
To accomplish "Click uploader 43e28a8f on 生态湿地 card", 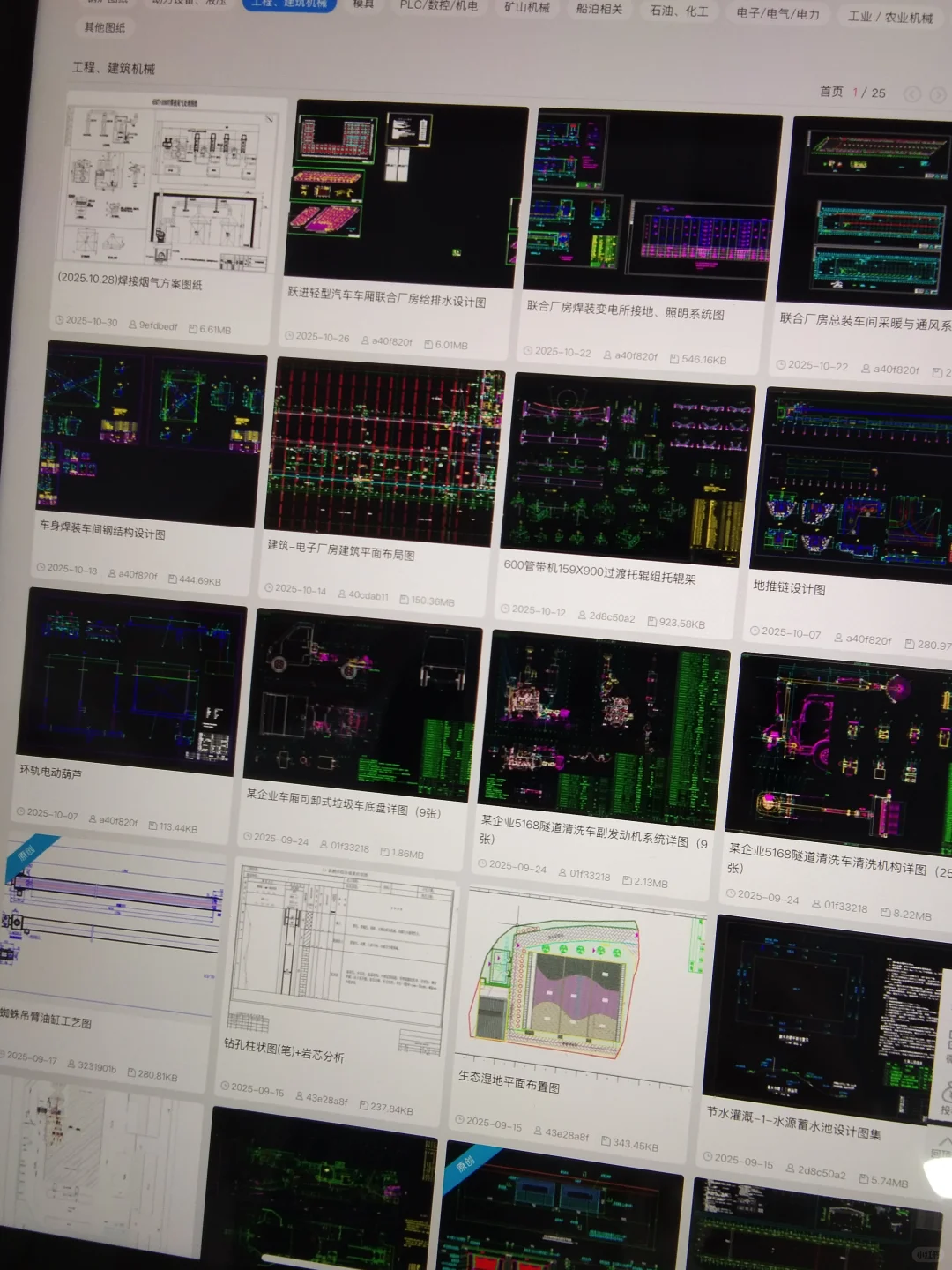I will (x=567, y=1135).
